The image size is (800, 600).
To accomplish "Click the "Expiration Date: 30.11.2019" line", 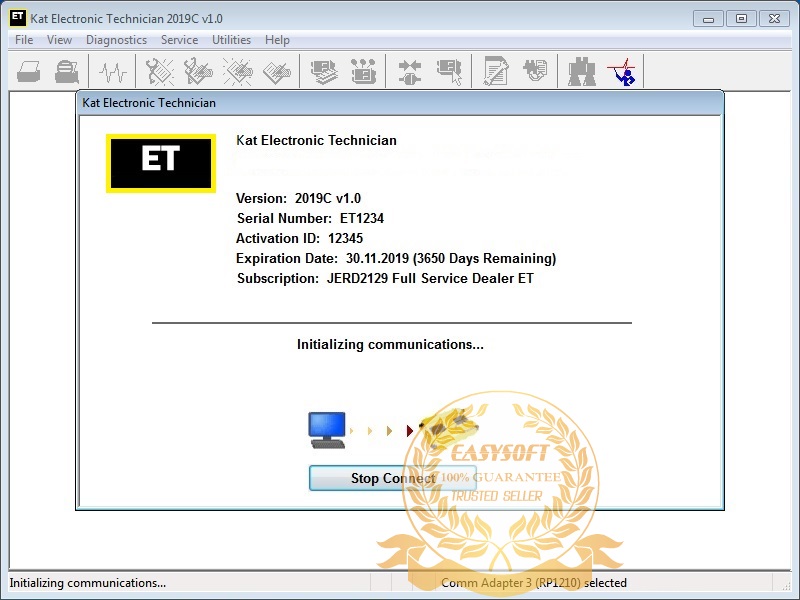I will pyautogui.click(x=396, y=258).
